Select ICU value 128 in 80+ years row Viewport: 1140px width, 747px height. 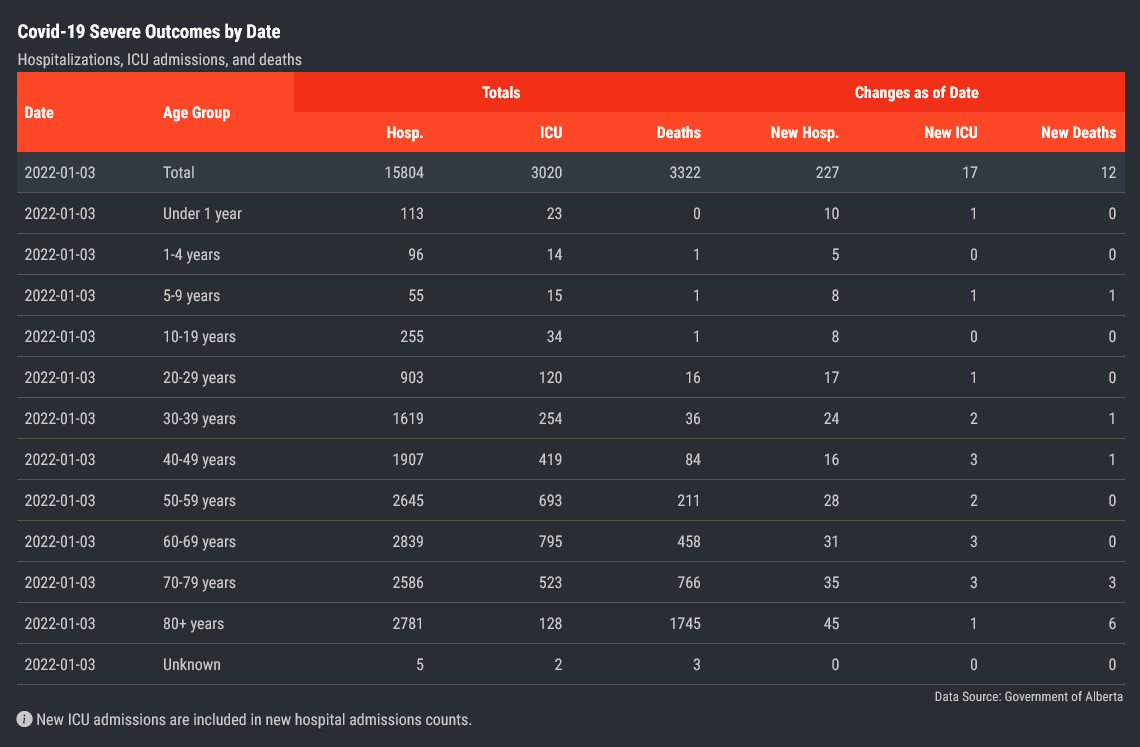(550, 623)
